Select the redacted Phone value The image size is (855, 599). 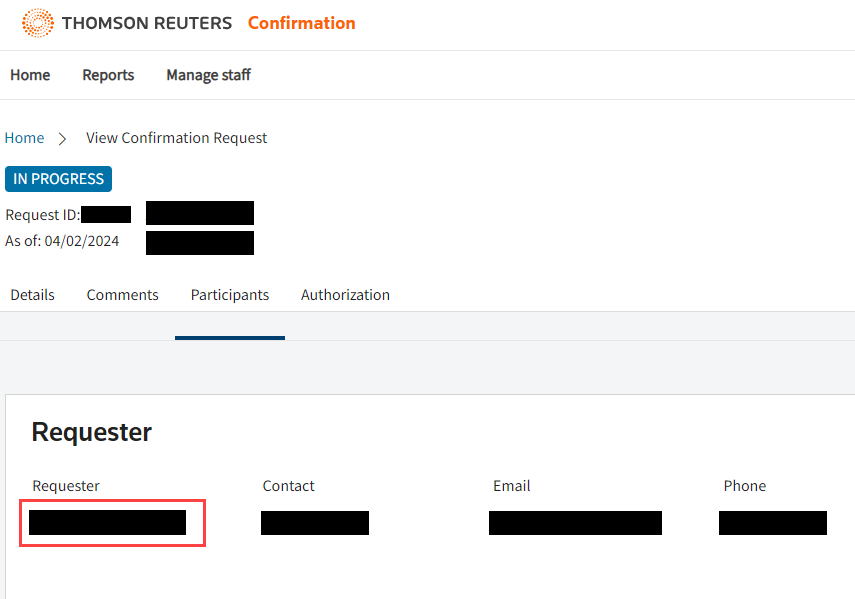click(772, 522)
